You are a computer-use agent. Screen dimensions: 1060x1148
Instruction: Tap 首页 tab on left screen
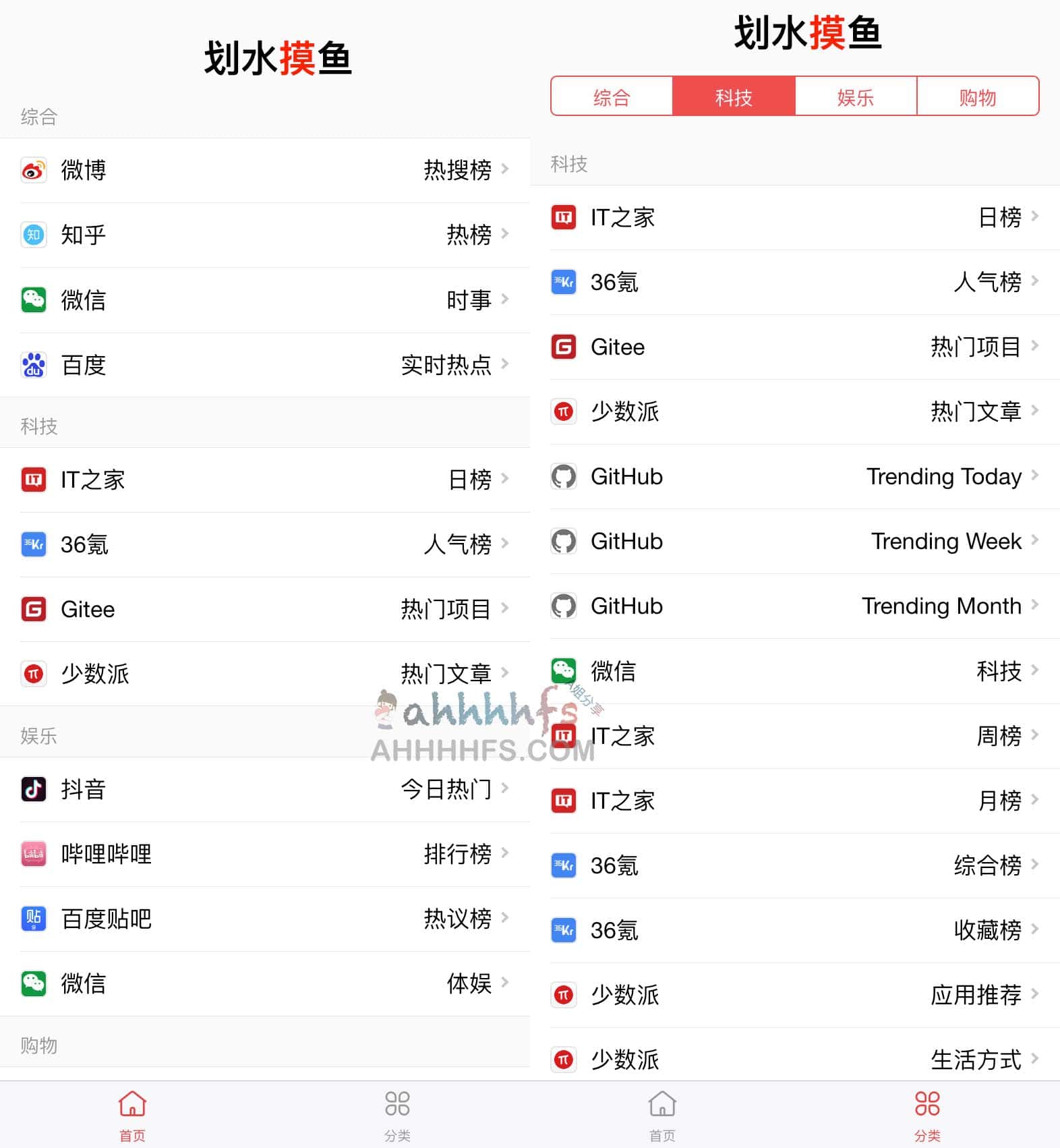coord(132,1116)
